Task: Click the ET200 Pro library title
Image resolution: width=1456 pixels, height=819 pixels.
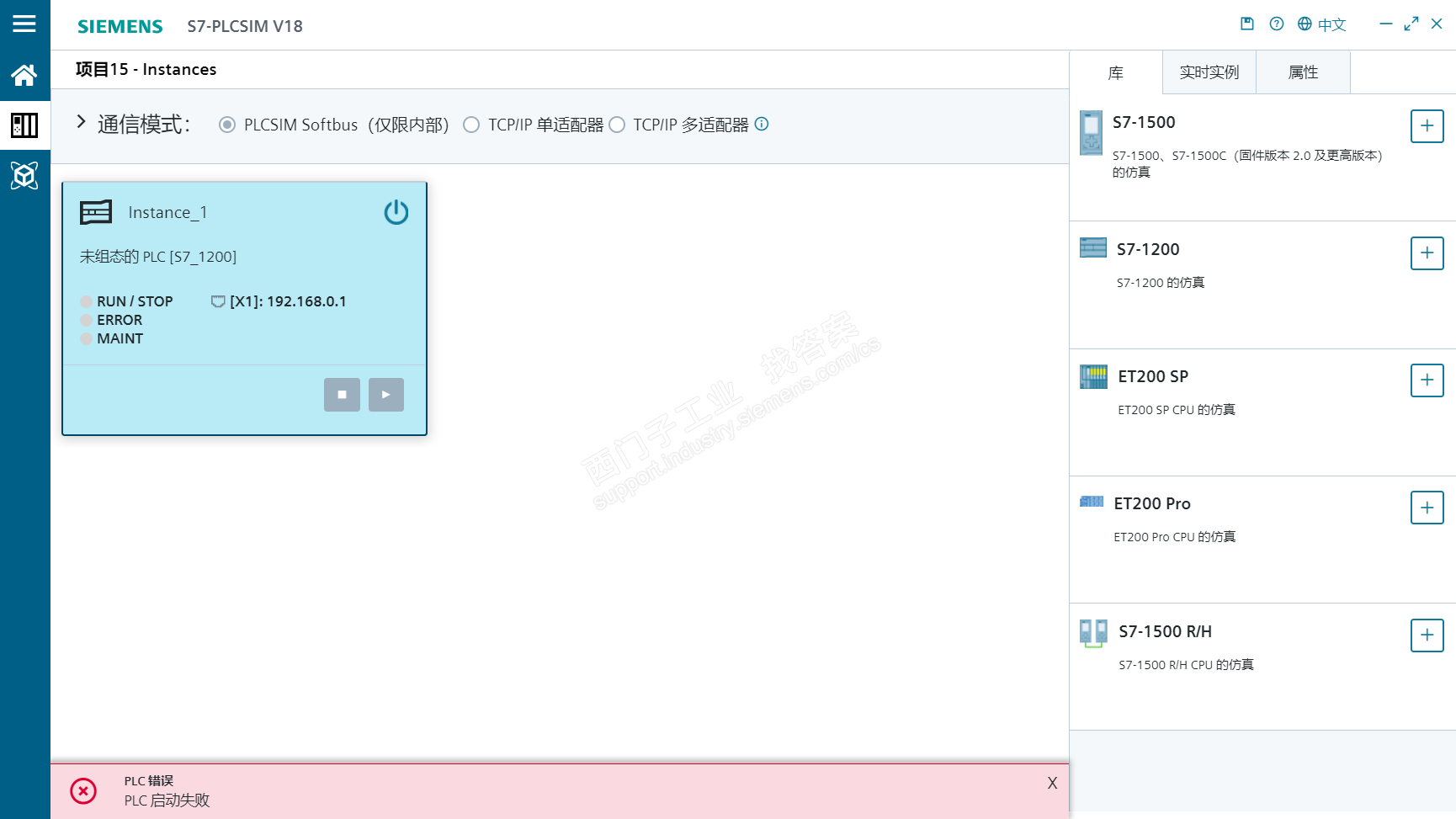Action: [x=1152, y=503]
